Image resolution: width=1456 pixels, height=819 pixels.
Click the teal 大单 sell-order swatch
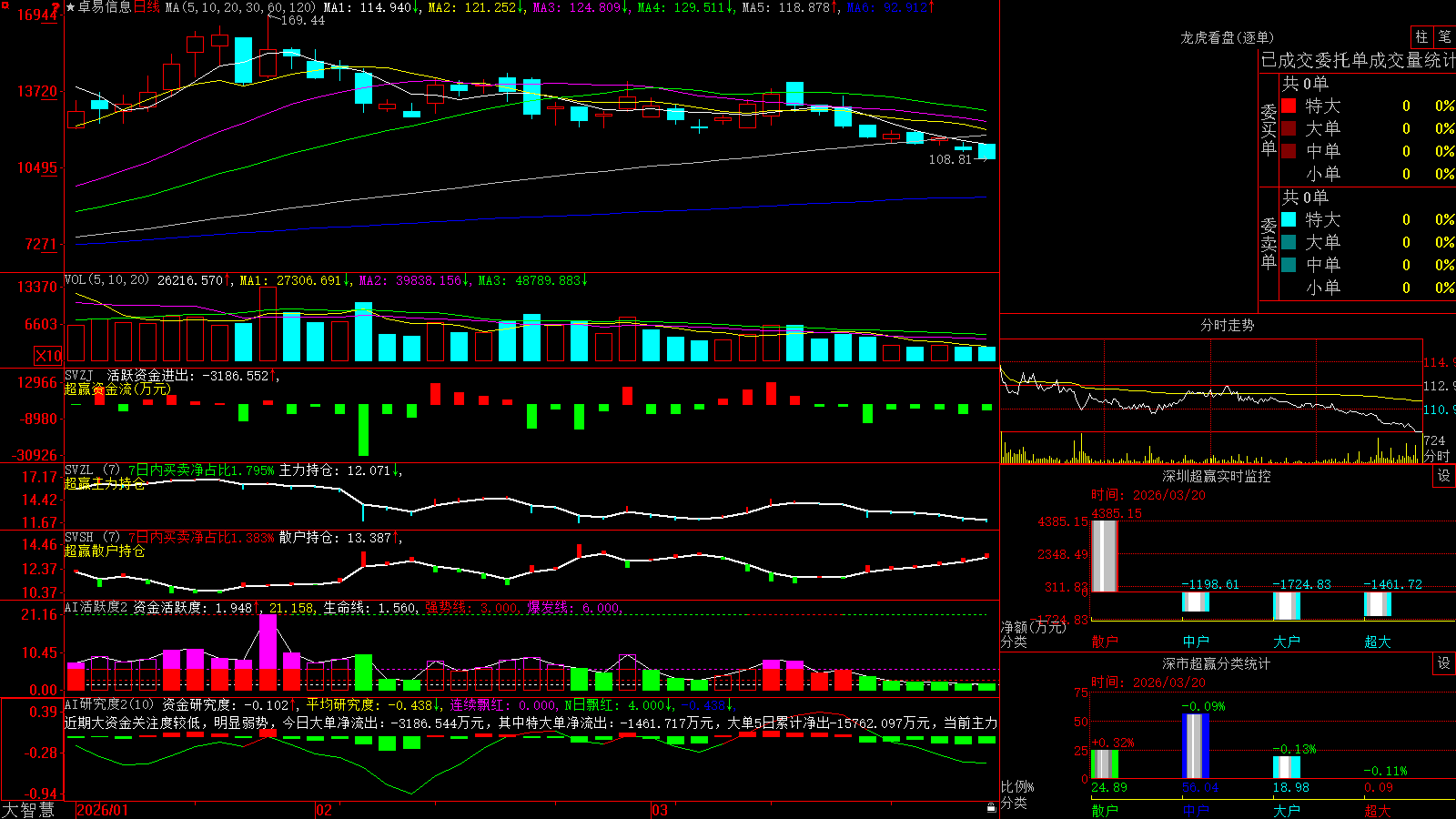[x=1289, y=242]
